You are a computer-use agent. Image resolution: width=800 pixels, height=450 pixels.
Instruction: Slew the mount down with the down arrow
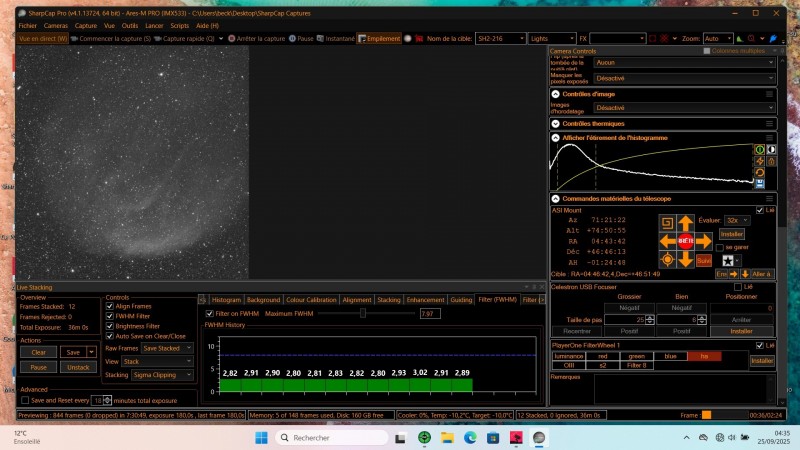coord(685,260)
